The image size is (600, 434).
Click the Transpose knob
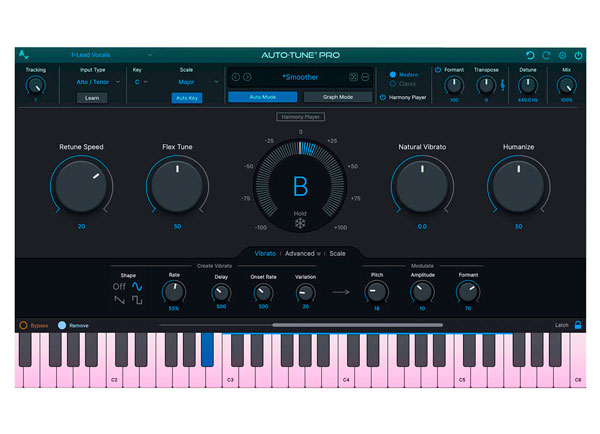[x=486, y=85]
